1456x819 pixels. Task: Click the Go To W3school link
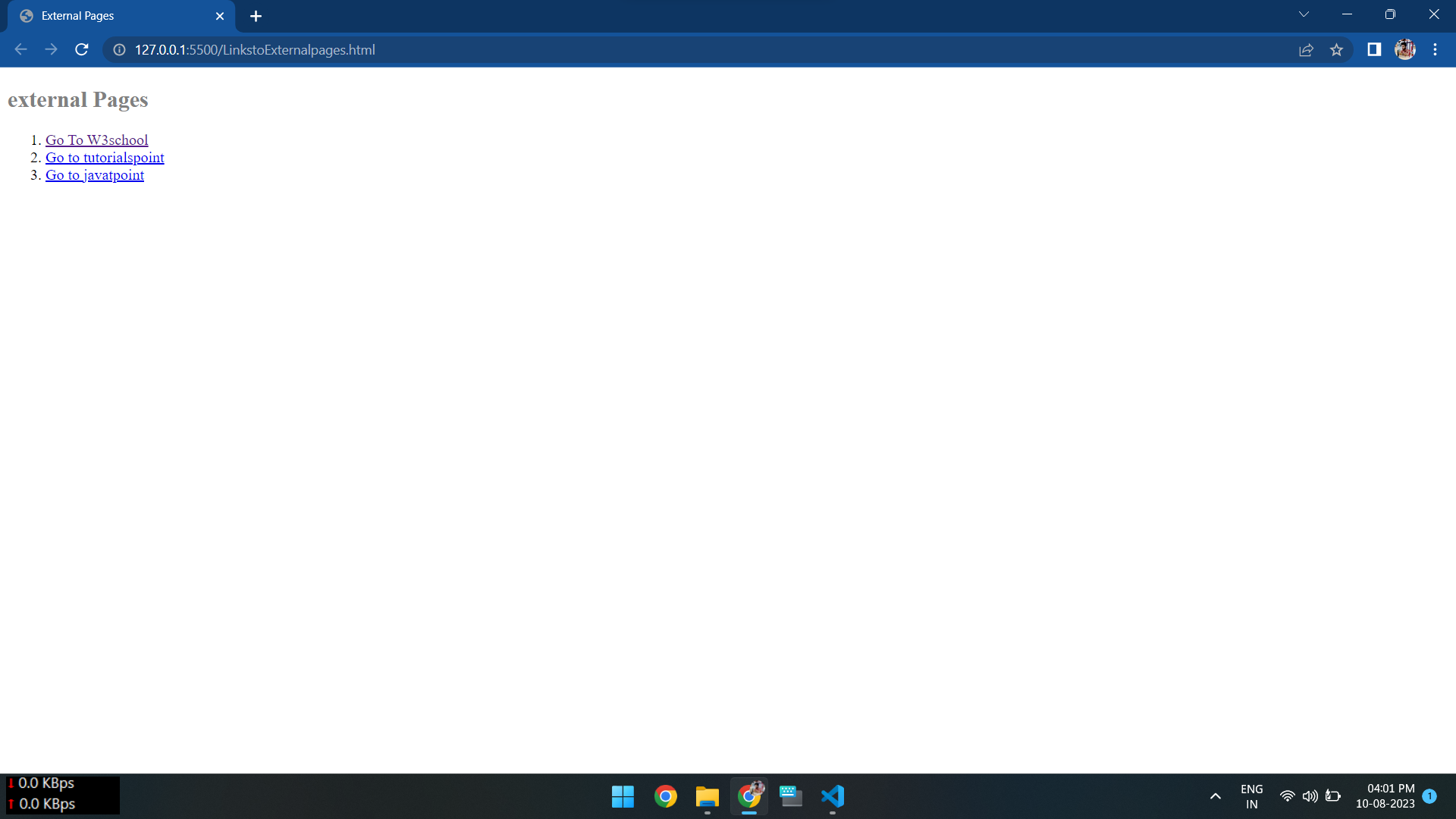click(96, 140)
